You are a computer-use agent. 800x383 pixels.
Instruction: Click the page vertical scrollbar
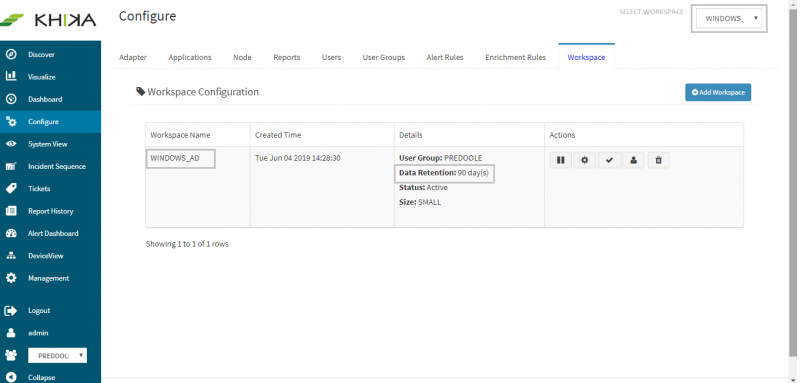click(x=793, y=178)
